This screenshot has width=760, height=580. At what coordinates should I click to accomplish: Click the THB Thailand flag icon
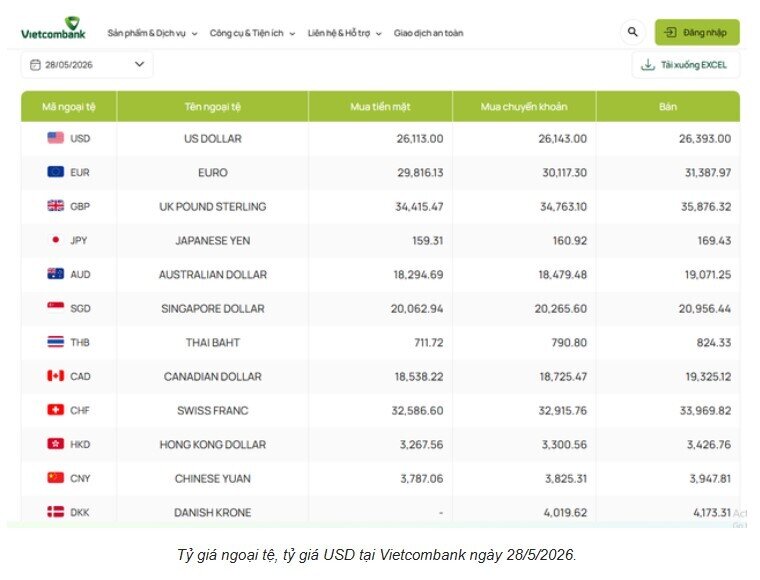56,342
